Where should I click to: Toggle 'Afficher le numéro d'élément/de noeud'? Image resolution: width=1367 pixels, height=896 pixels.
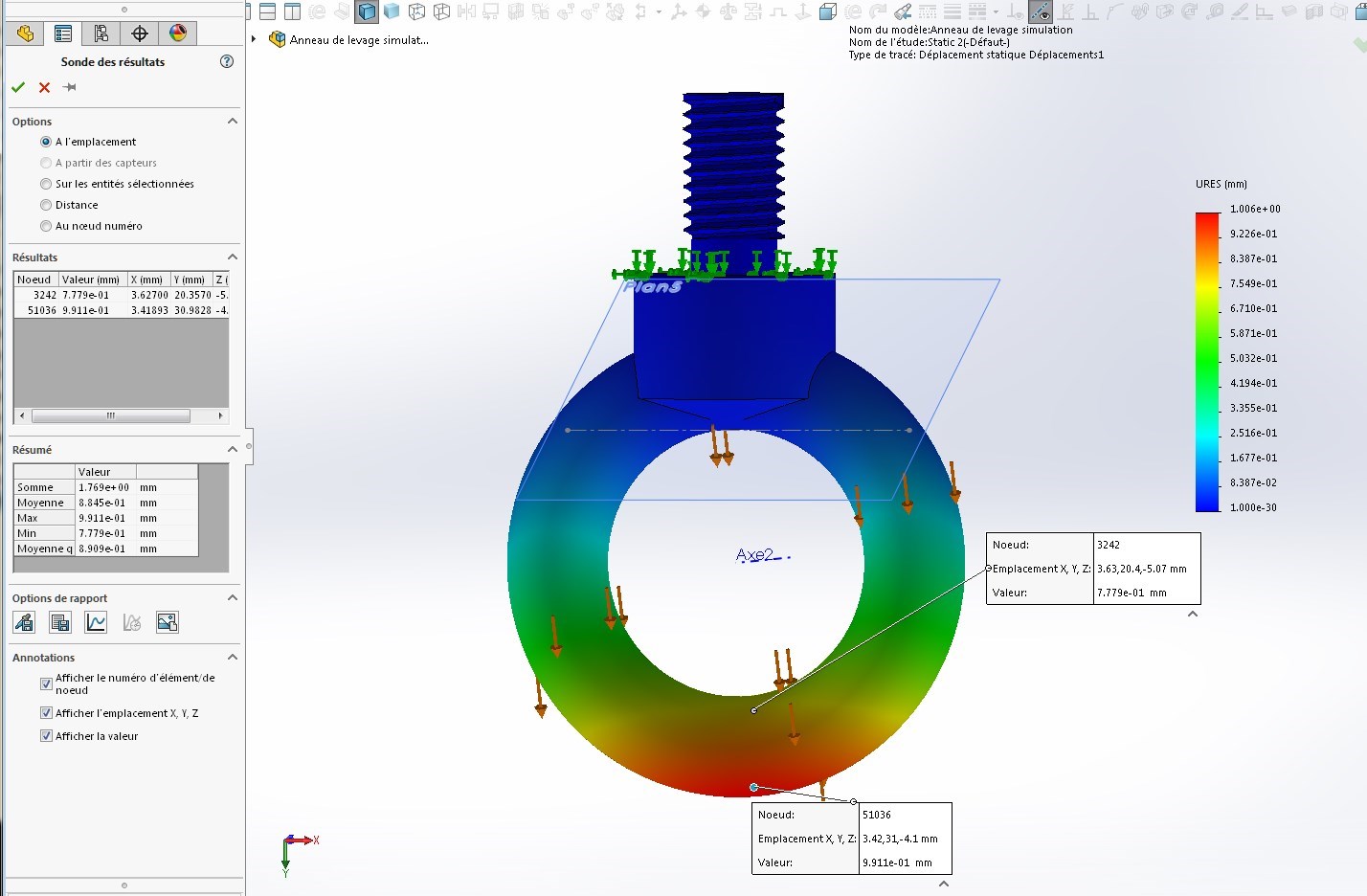[x=46, y=683]
